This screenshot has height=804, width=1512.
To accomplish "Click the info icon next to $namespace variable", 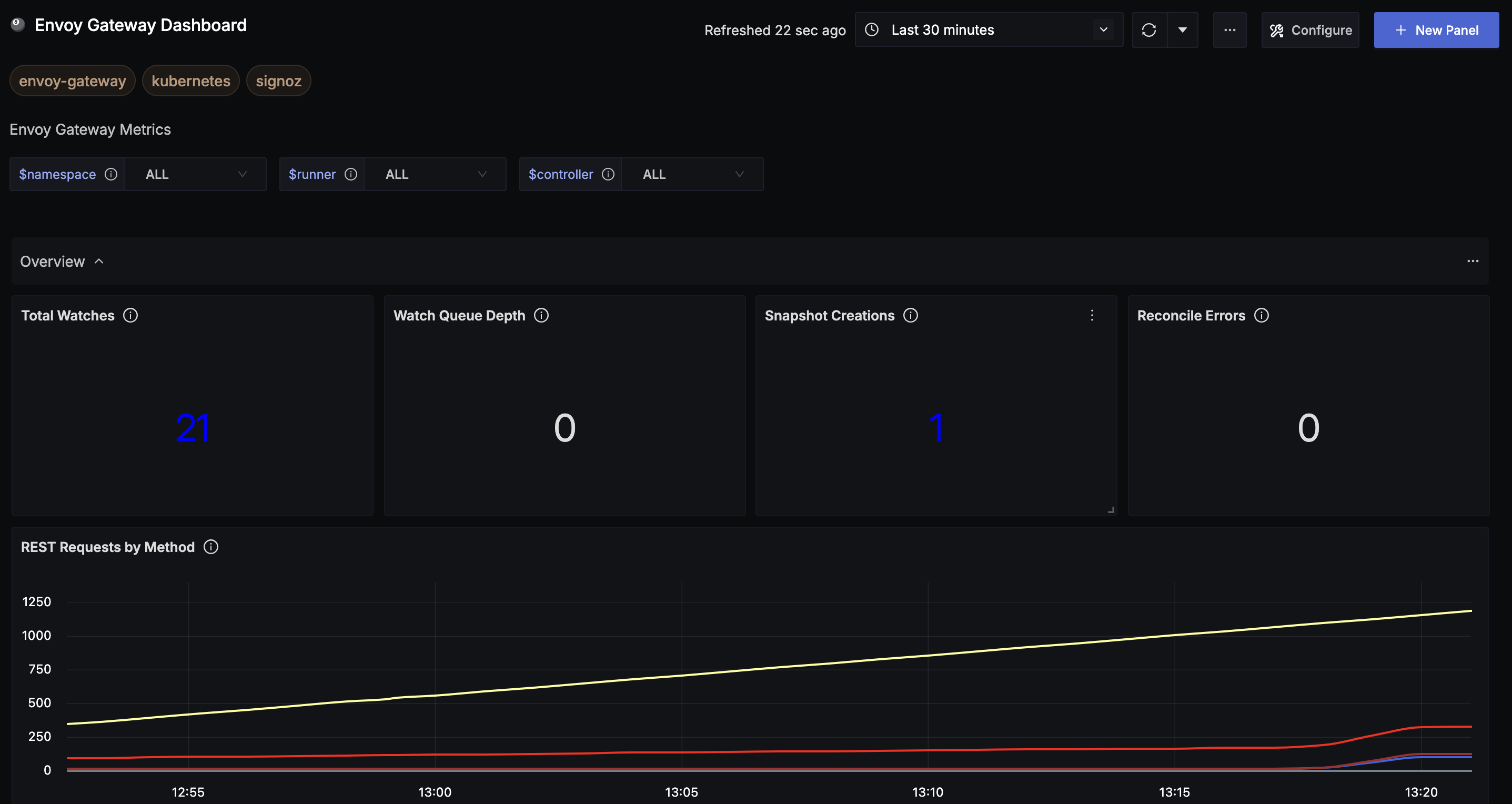I will [x=111, y=174].
